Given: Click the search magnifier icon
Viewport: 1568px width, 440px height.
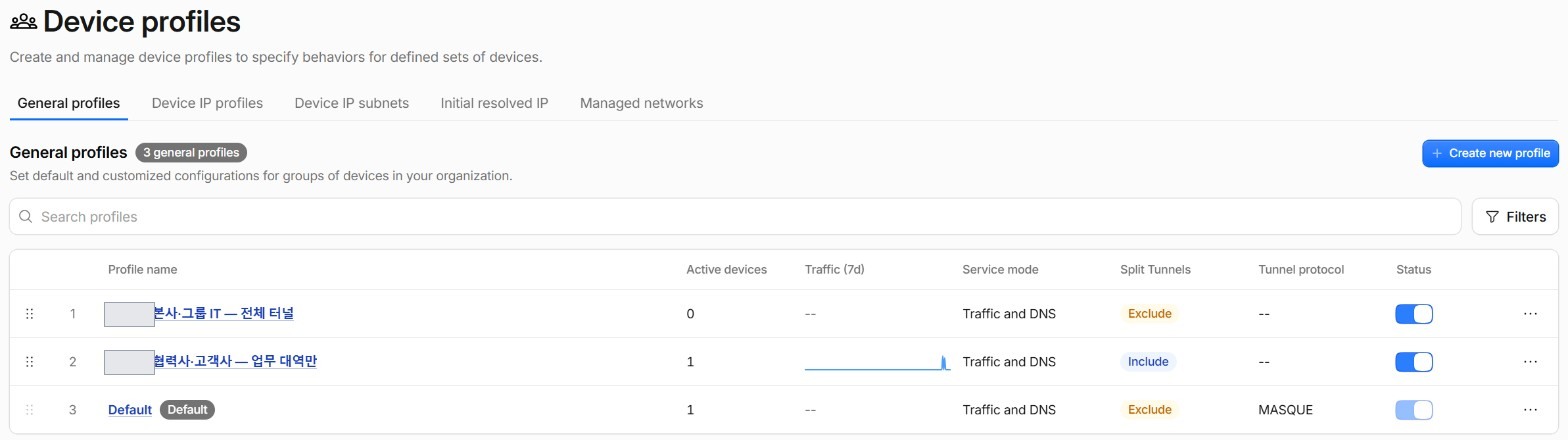Looking at the screenshot, I should (x=26, y=217).
